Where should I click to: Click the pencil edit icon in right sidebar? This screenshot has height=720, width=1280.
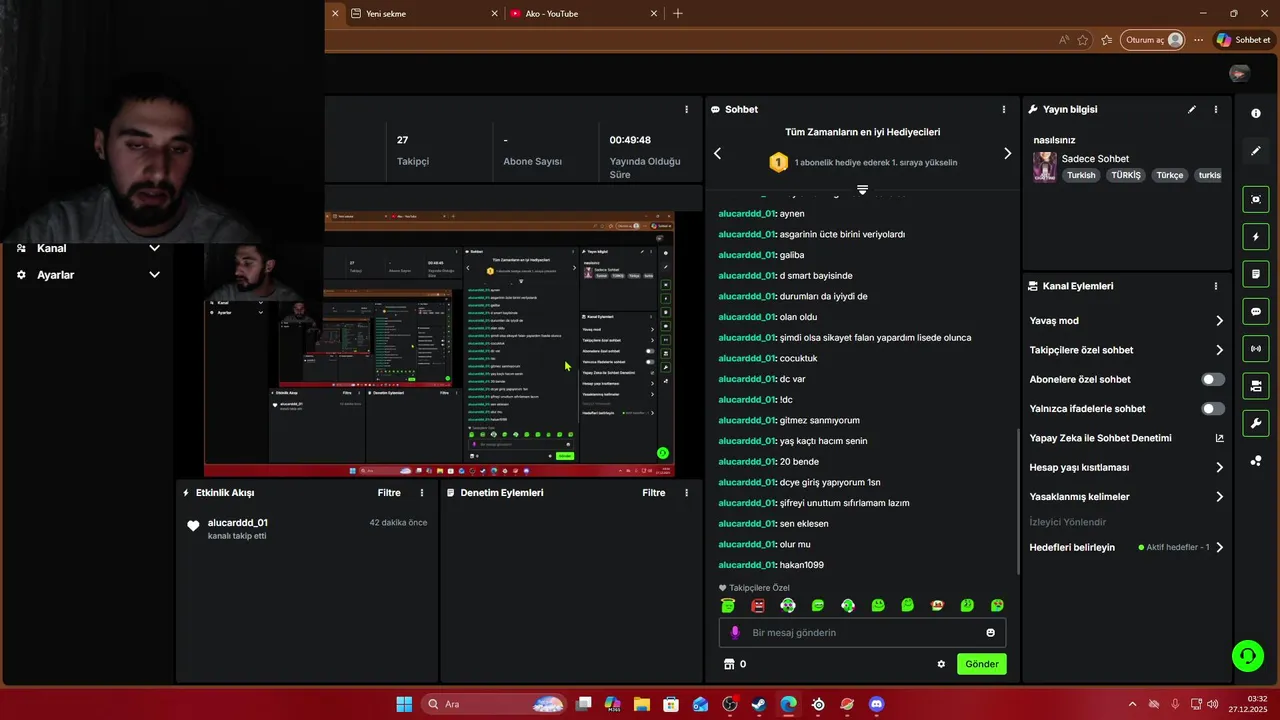point(1256,151)
